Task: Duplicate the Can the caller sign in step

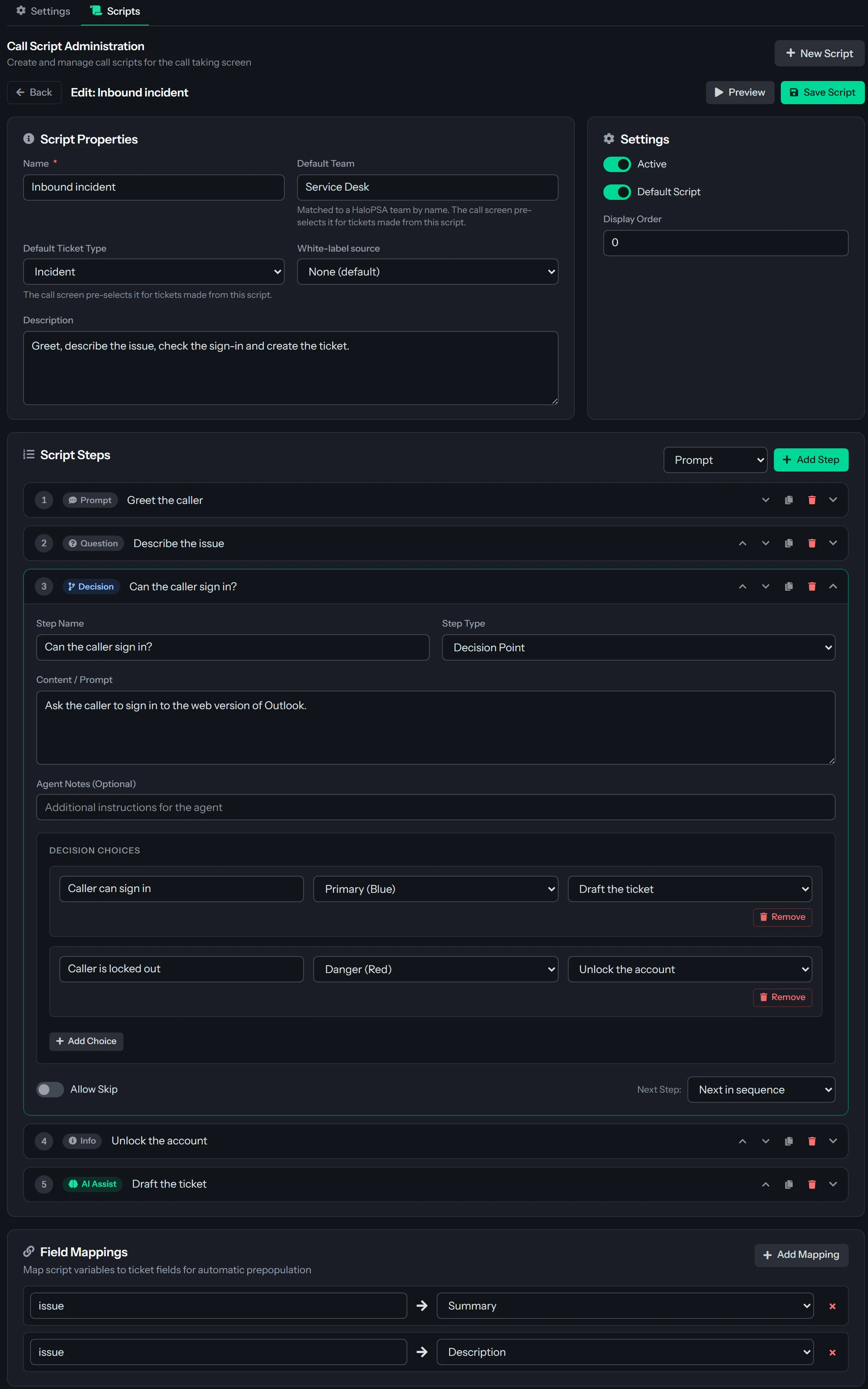Action: 789,586
